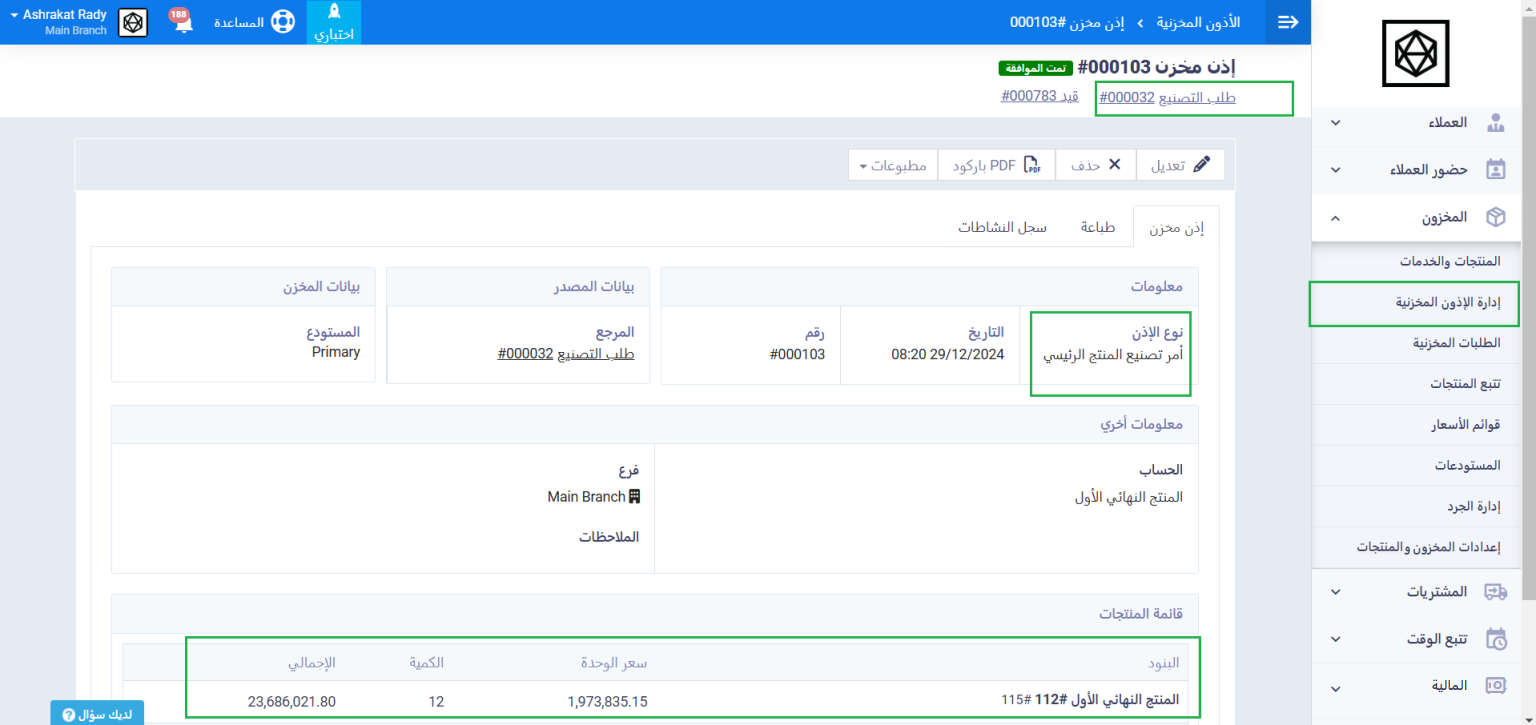Screen dimensions: 1536x725
Task: Open the مطبوعات dropdown
Action: tap(892, 165)
